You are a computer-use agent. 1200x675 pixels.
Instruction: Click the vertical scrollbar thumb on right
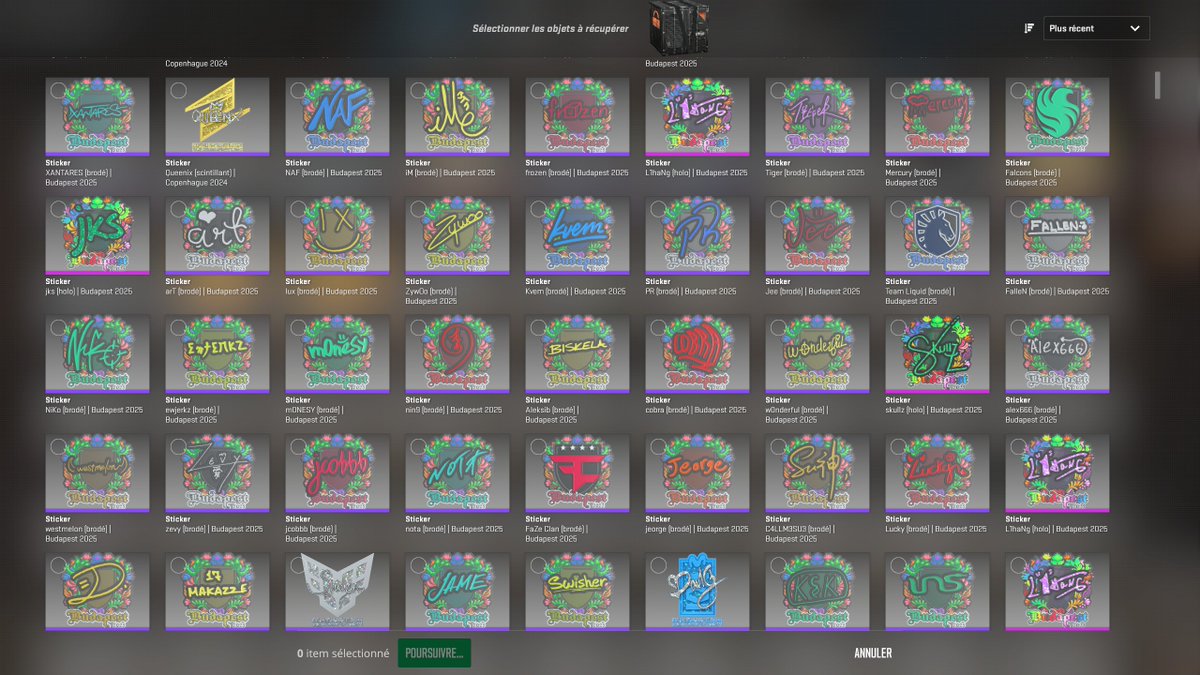[1157, 85]
